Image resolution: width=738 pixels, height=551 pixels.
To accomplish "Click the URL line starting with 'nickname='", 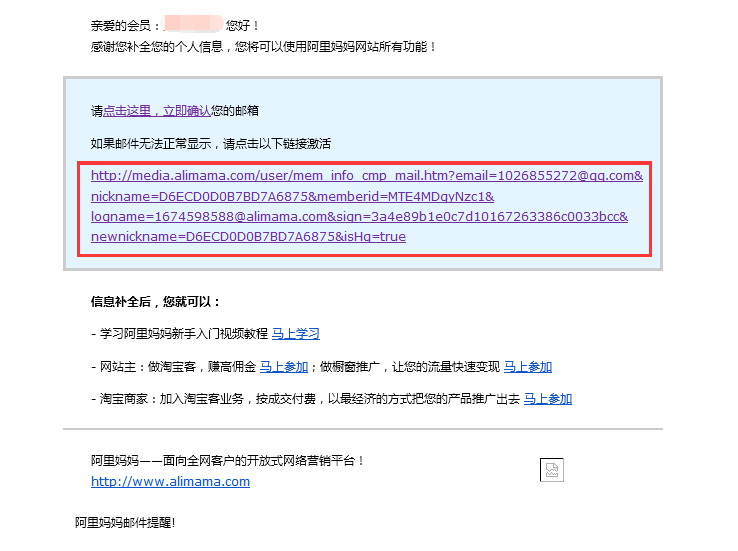I will click(292, 196).
